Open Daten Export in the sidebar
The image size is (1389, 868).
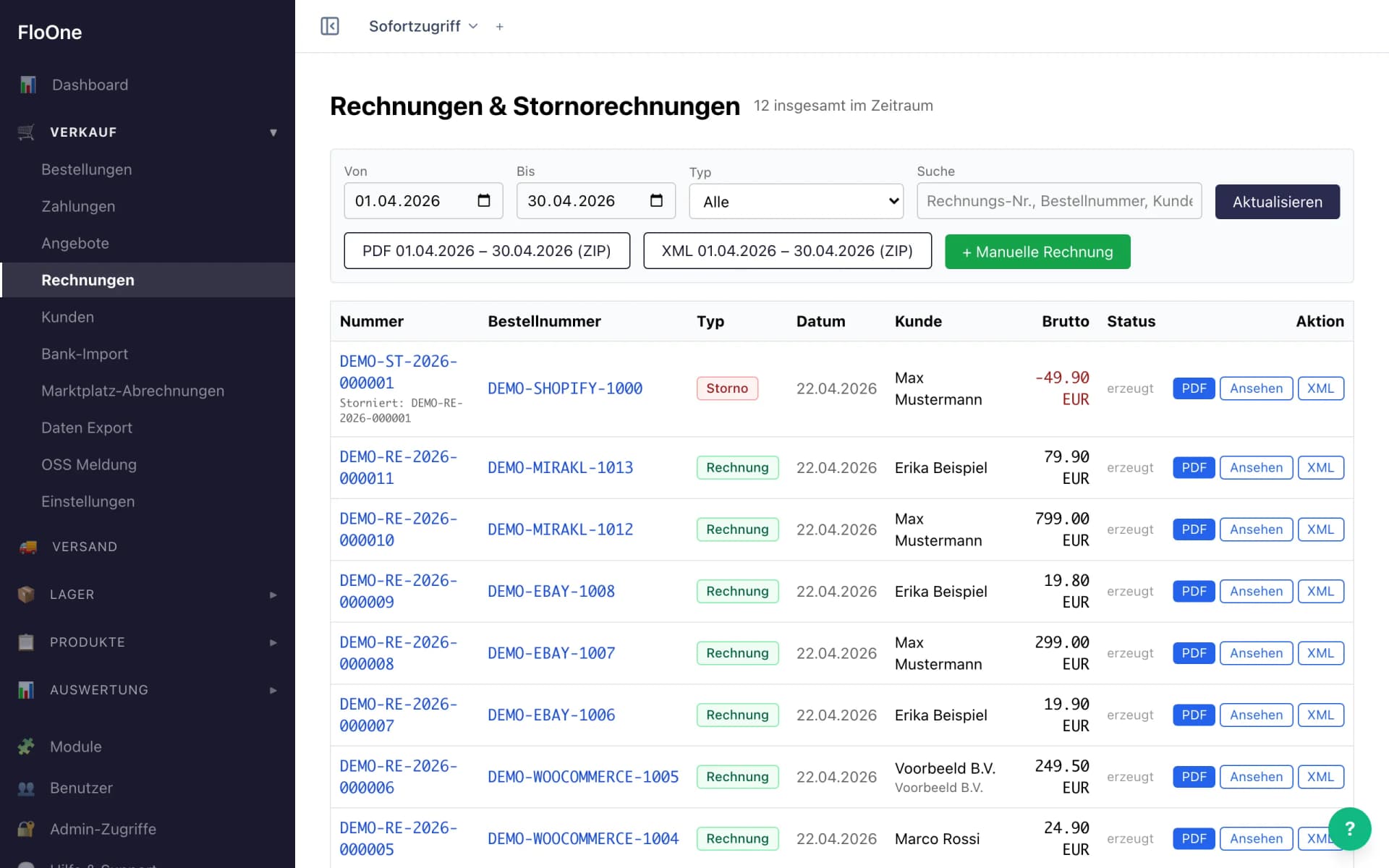(x=87, y=427)
